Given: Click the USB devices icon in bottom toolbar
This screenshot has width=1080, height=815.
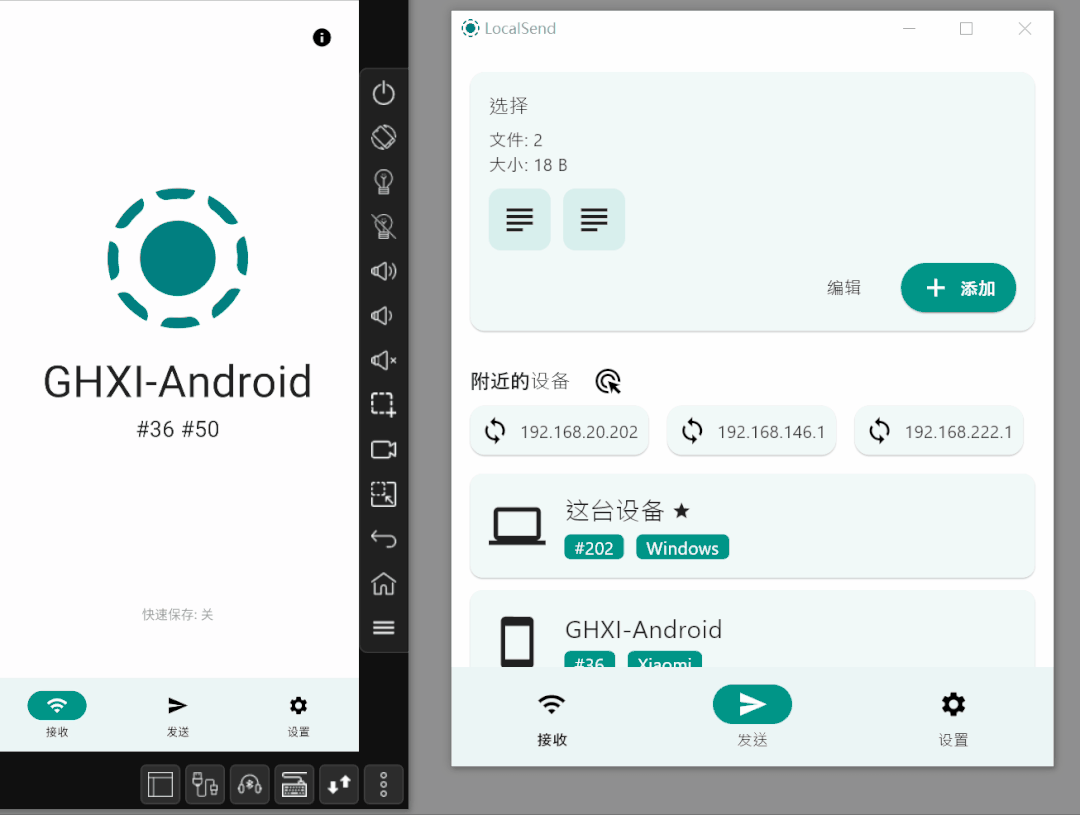Looking at the screenshot, I should (205, 784).
